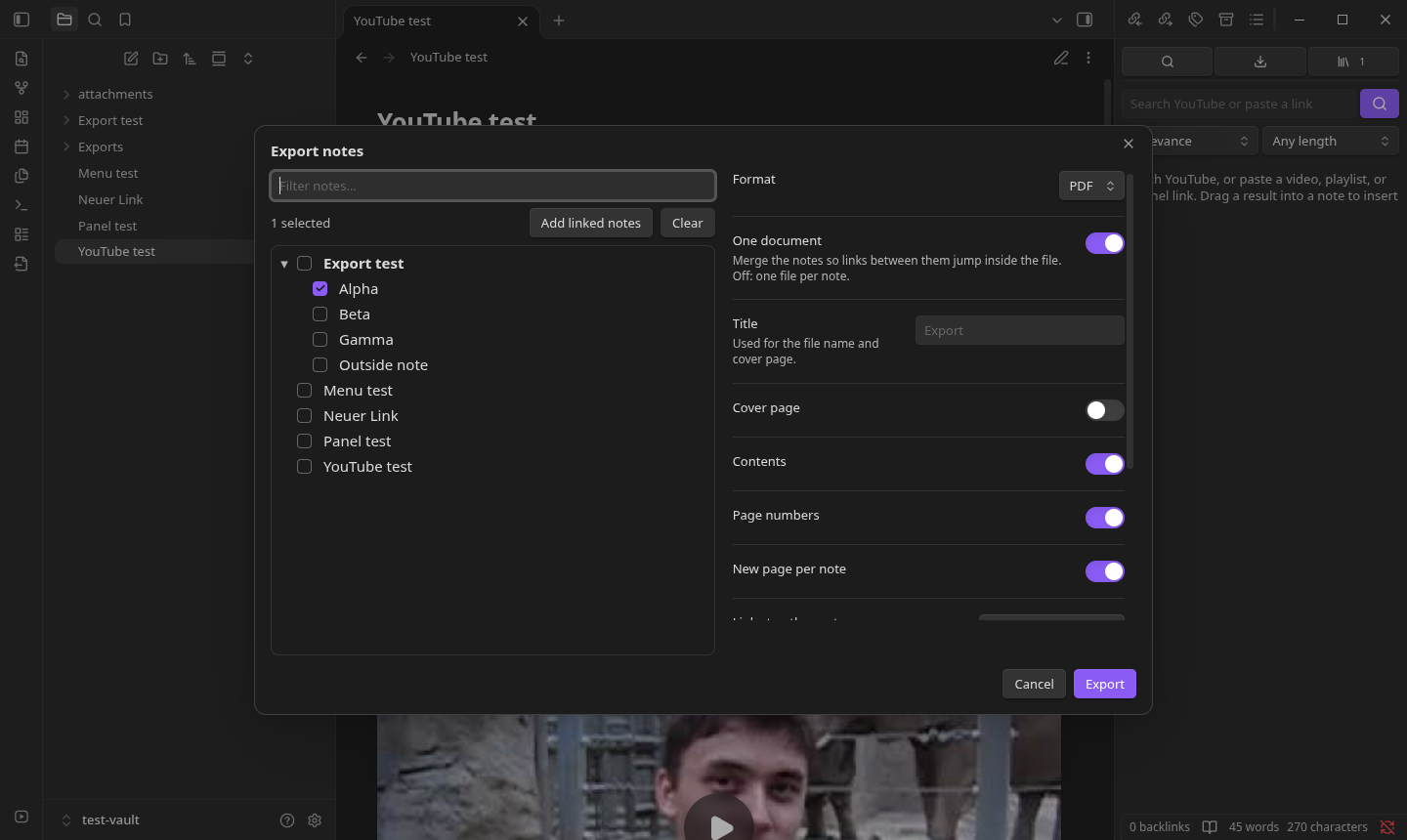The width and height of the screenshot is (1407, 840).
Task: Change file explorer sort order
Action: (190, 59)
